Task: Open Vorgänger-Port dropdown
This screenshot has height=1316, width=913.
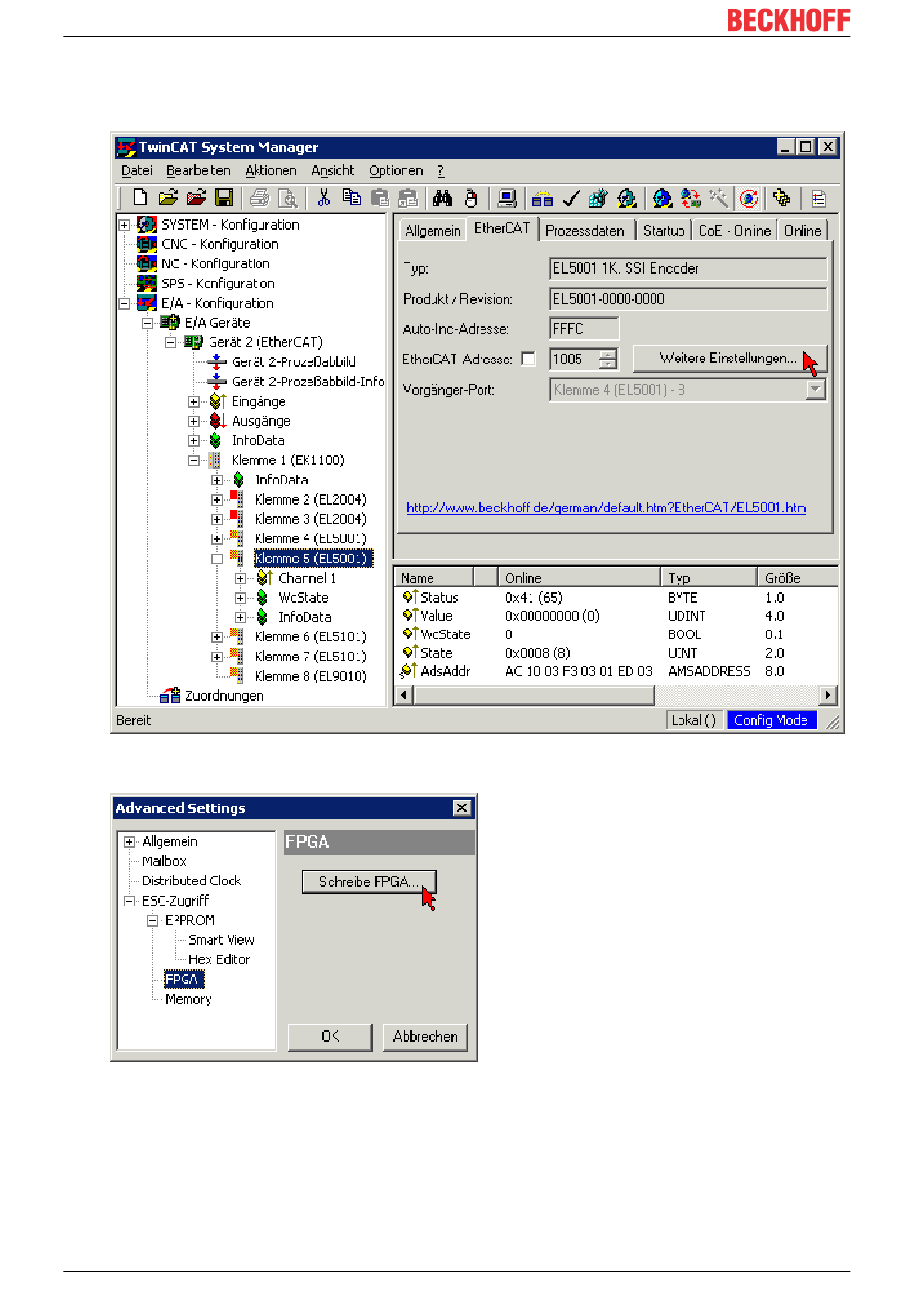Action: pyautogui.click(x=816, y=389)
